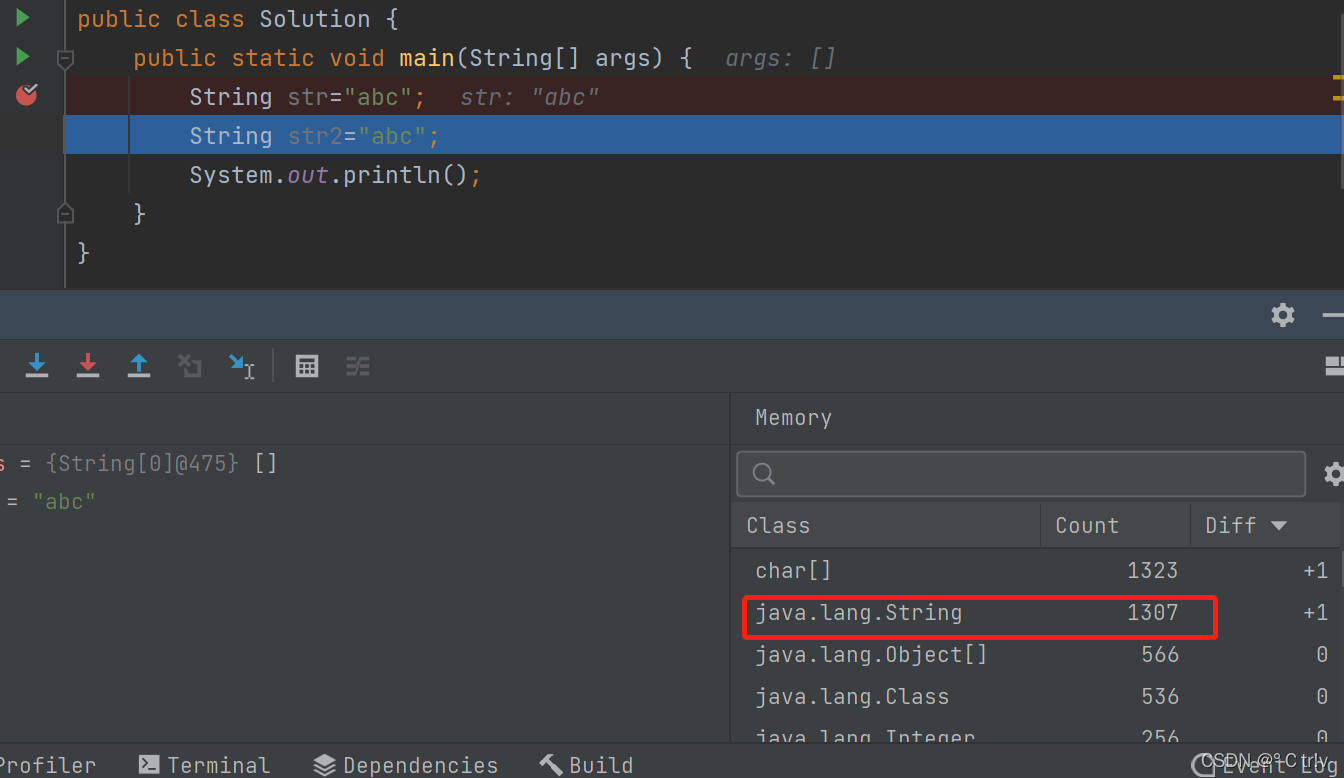The height and width of the screenshot is (778, 1344).
Task: Open the Terminal tool window tab
Action: pyautogui.click(x=204, y=765)
